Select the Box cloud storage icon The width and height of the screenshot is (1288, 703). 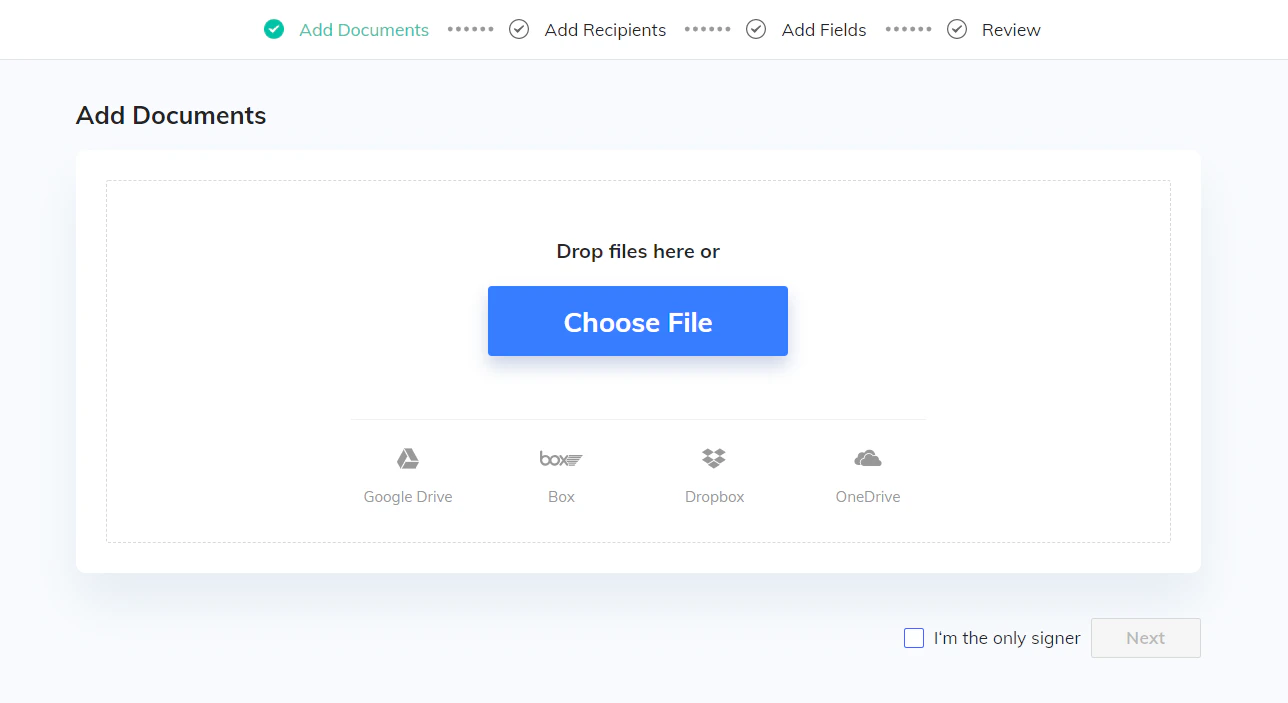pos(561,458)
